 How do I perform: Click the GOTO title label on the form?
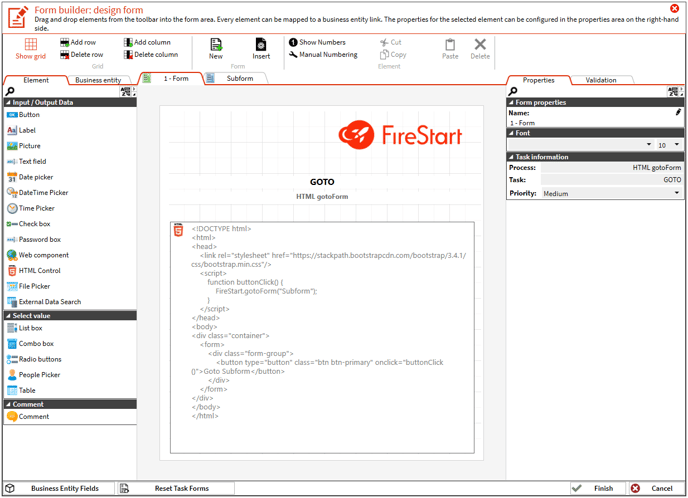click(x=322, y=182)
